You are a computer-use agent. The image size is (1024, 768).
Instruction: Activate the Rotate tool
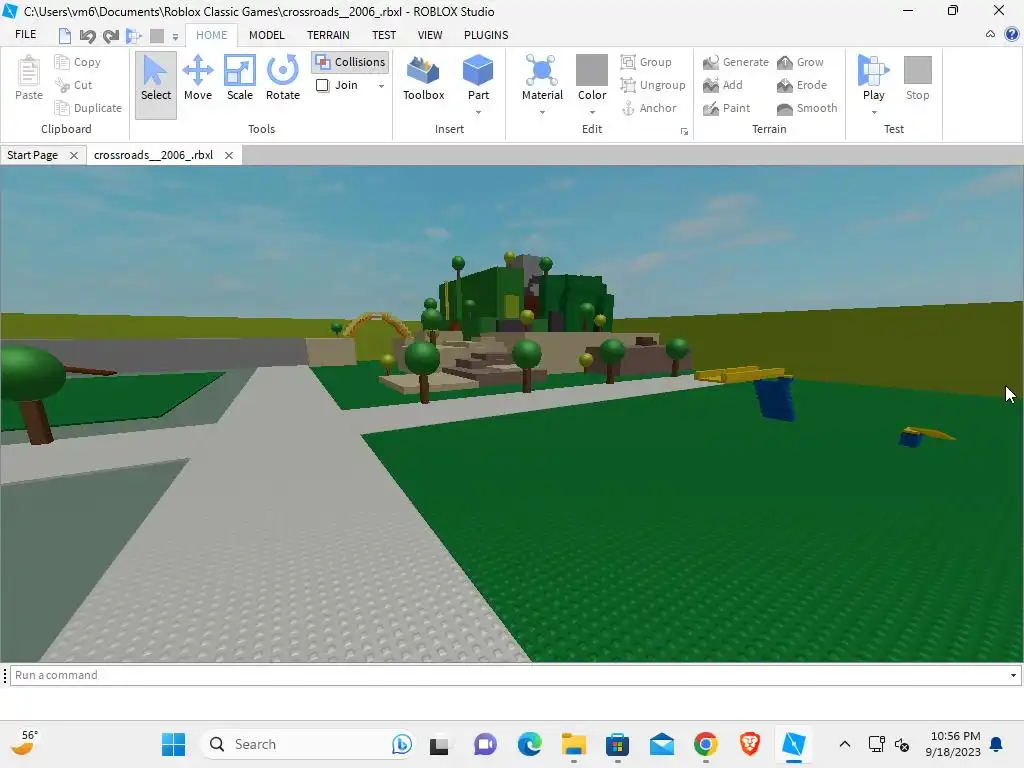(283, 78)
